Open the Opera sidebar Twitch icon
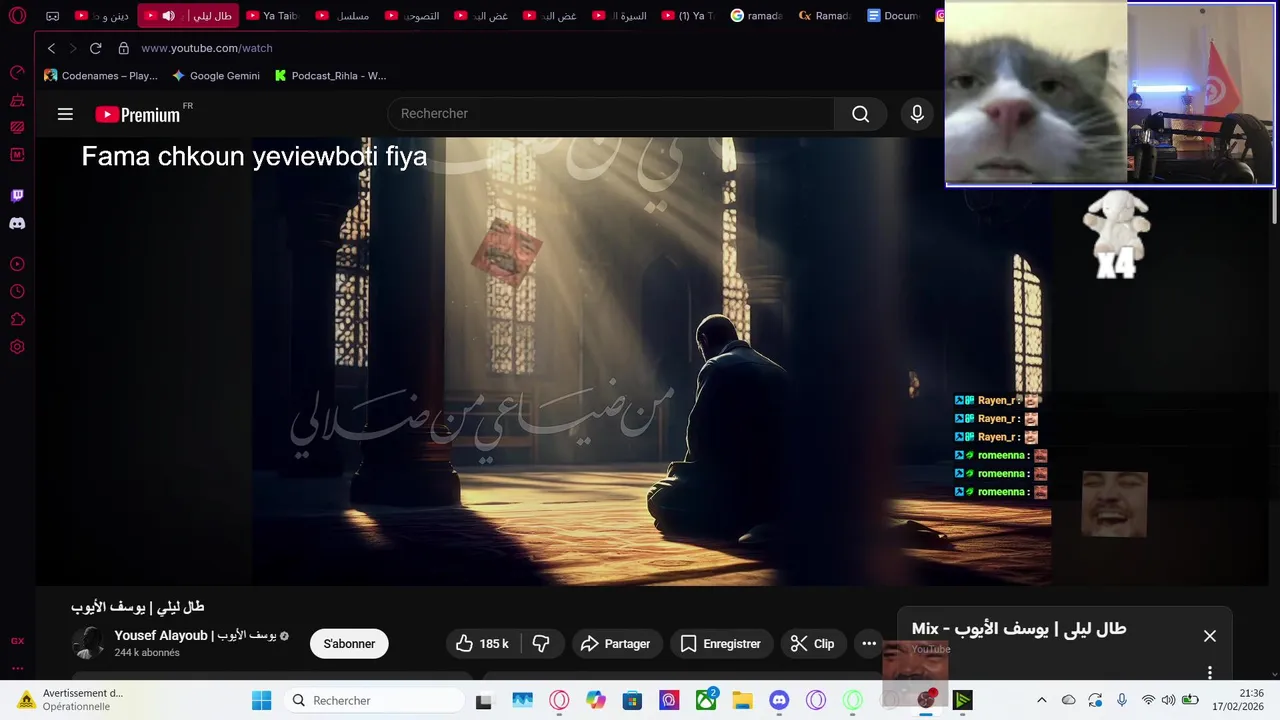Image resolution: width=1280 pixels, height=720 pixels. point(17,196)
